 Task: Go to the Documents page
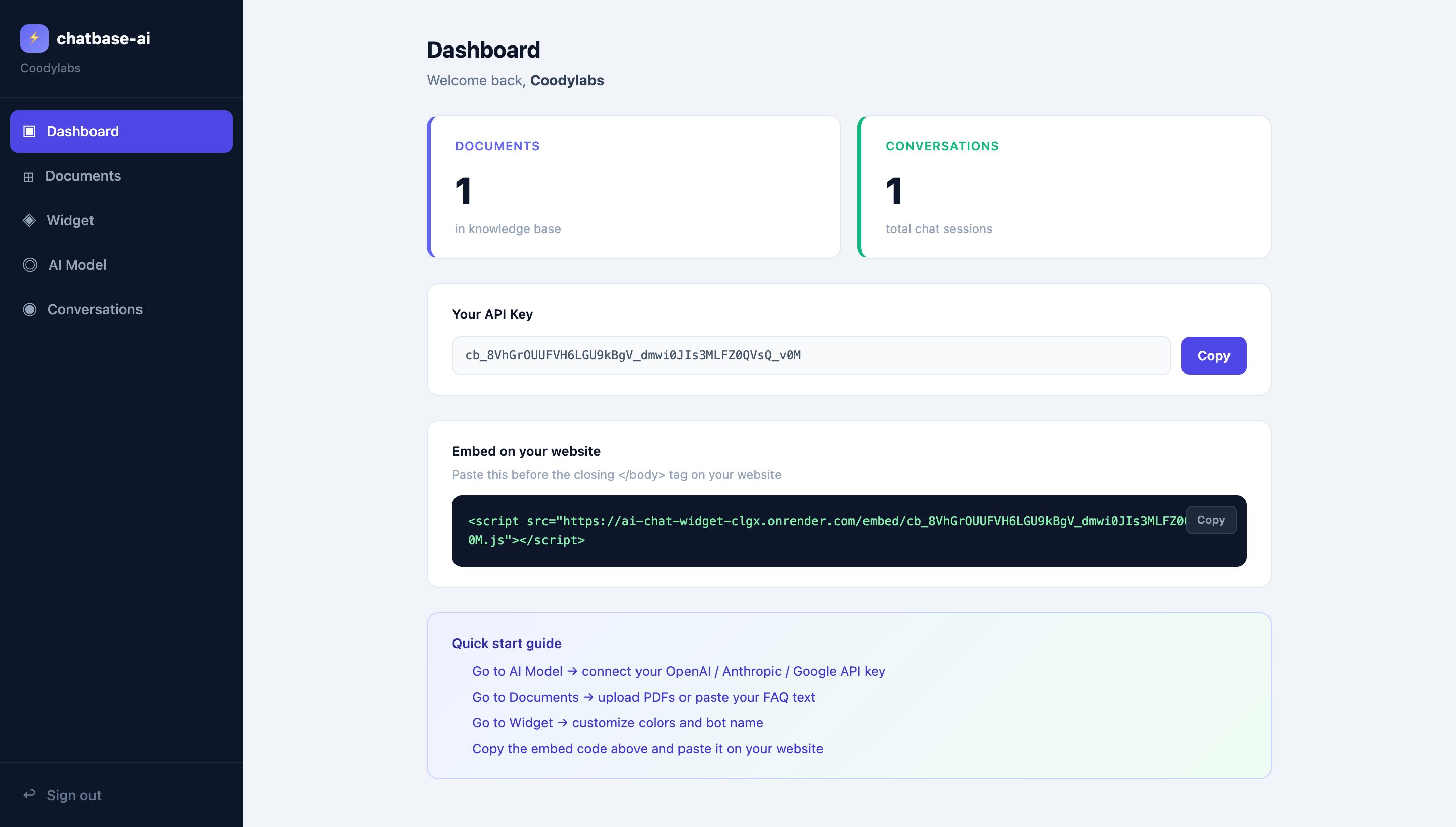coord(121,176)
